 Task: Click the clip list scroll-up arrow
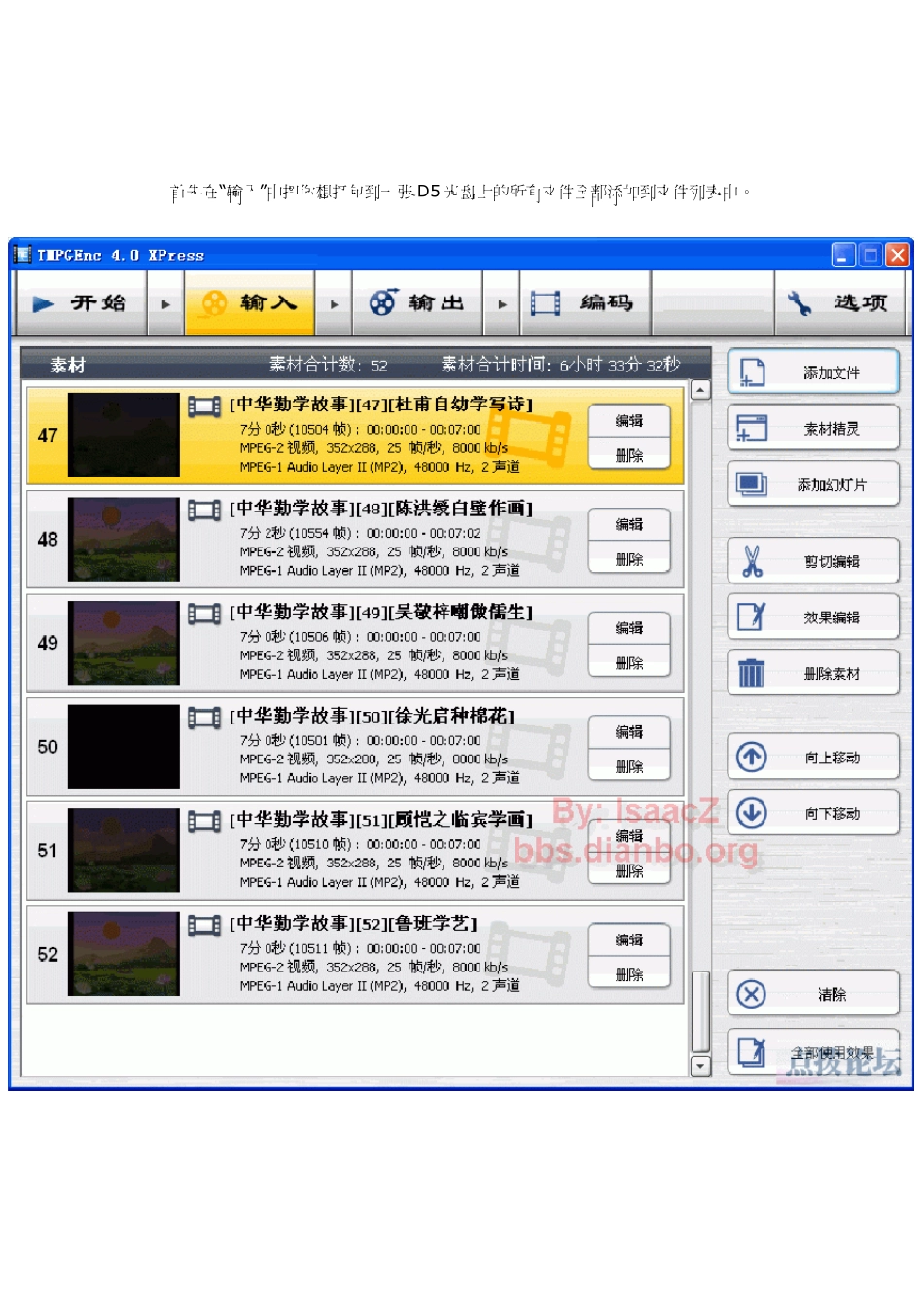coord(700,390)
